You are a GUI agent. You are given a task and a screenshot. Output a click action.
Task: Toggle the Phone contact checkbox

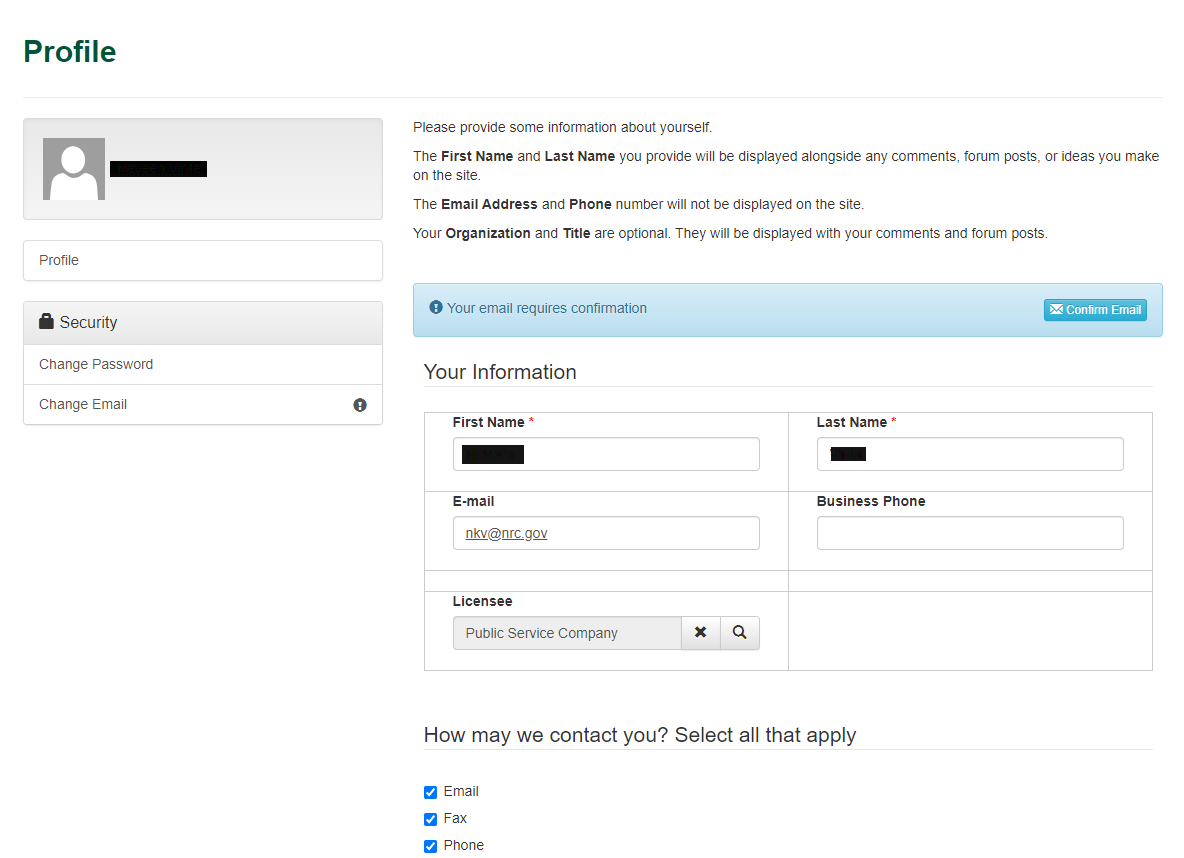point(431,846)
